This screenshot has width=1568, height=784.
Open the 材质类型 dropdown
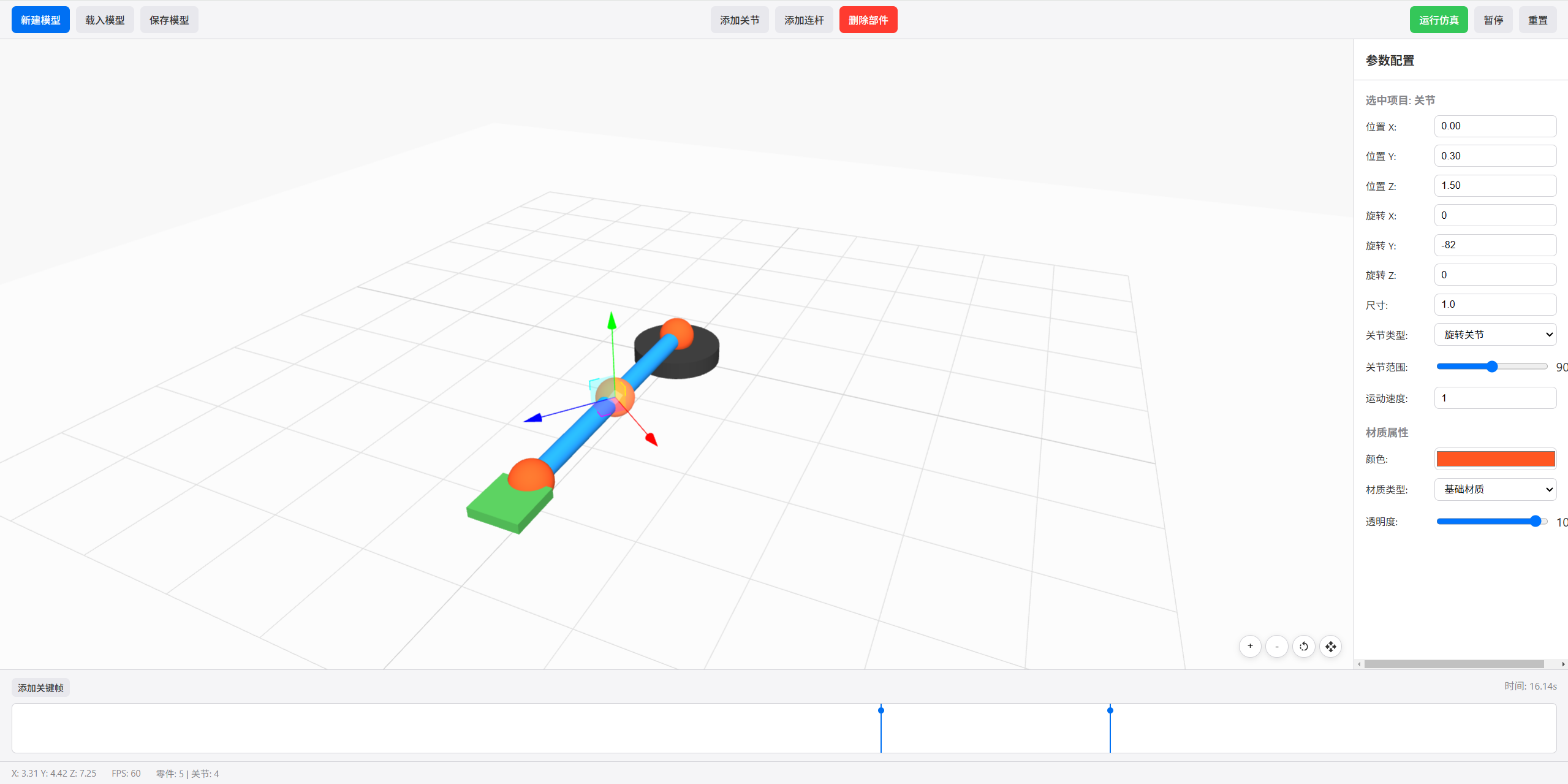(1495, 489)
